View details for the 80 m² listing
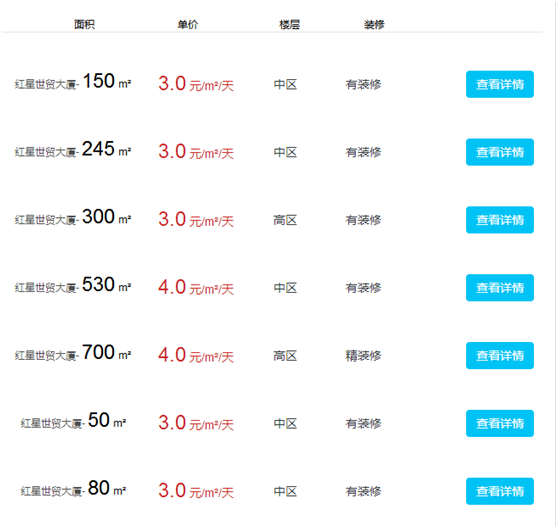Image resolution: width=558 pixels, height=528 pixels. [x=500, y=491]
